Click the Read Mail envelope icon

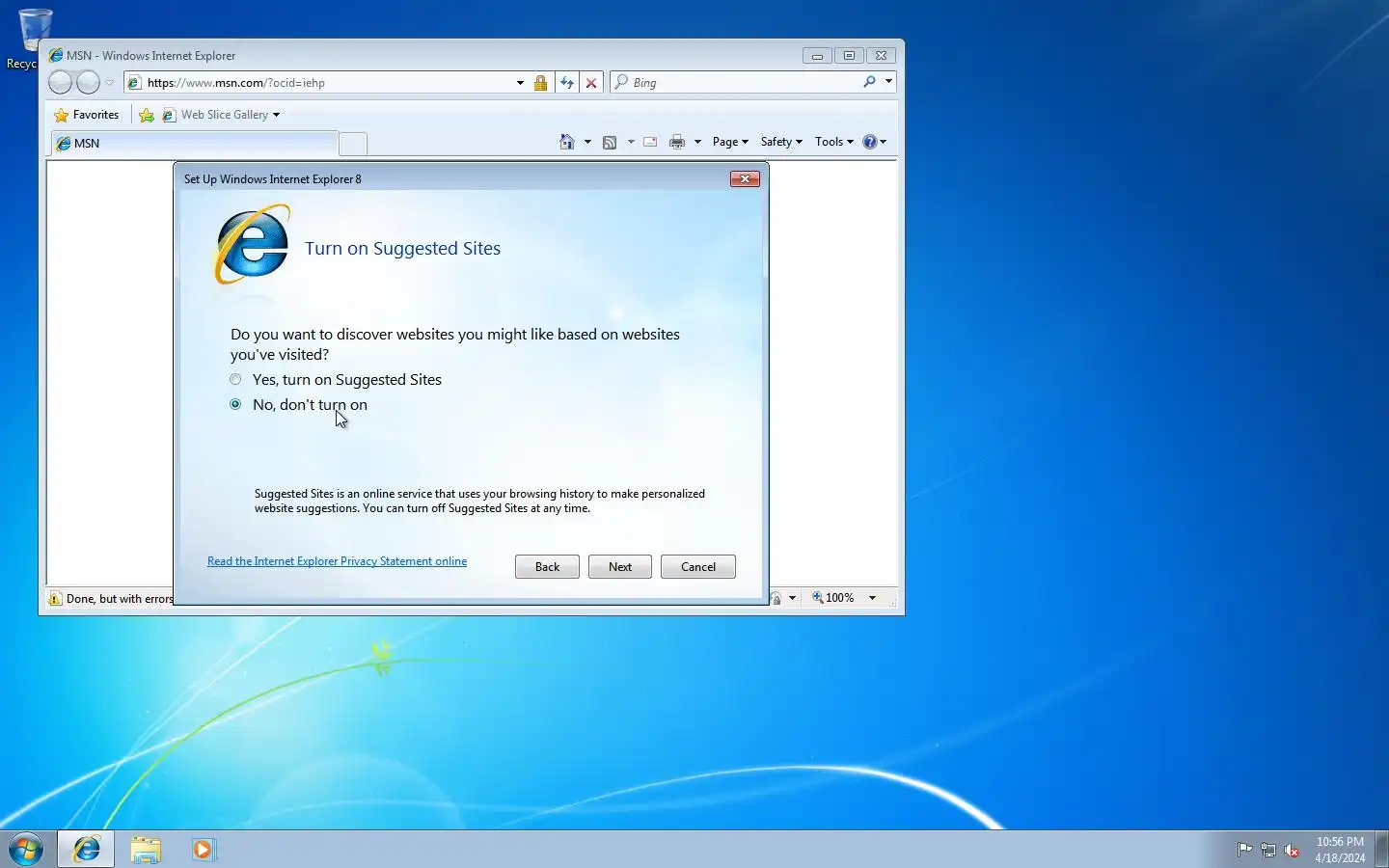coord(650,142)
